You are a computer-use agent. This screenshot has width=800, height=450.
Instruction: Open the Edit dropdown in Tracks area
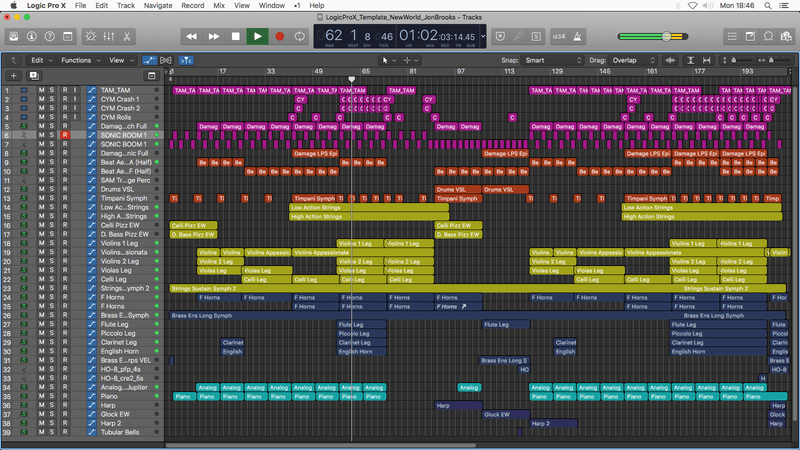pyautogui.click(x=41, y=60)
